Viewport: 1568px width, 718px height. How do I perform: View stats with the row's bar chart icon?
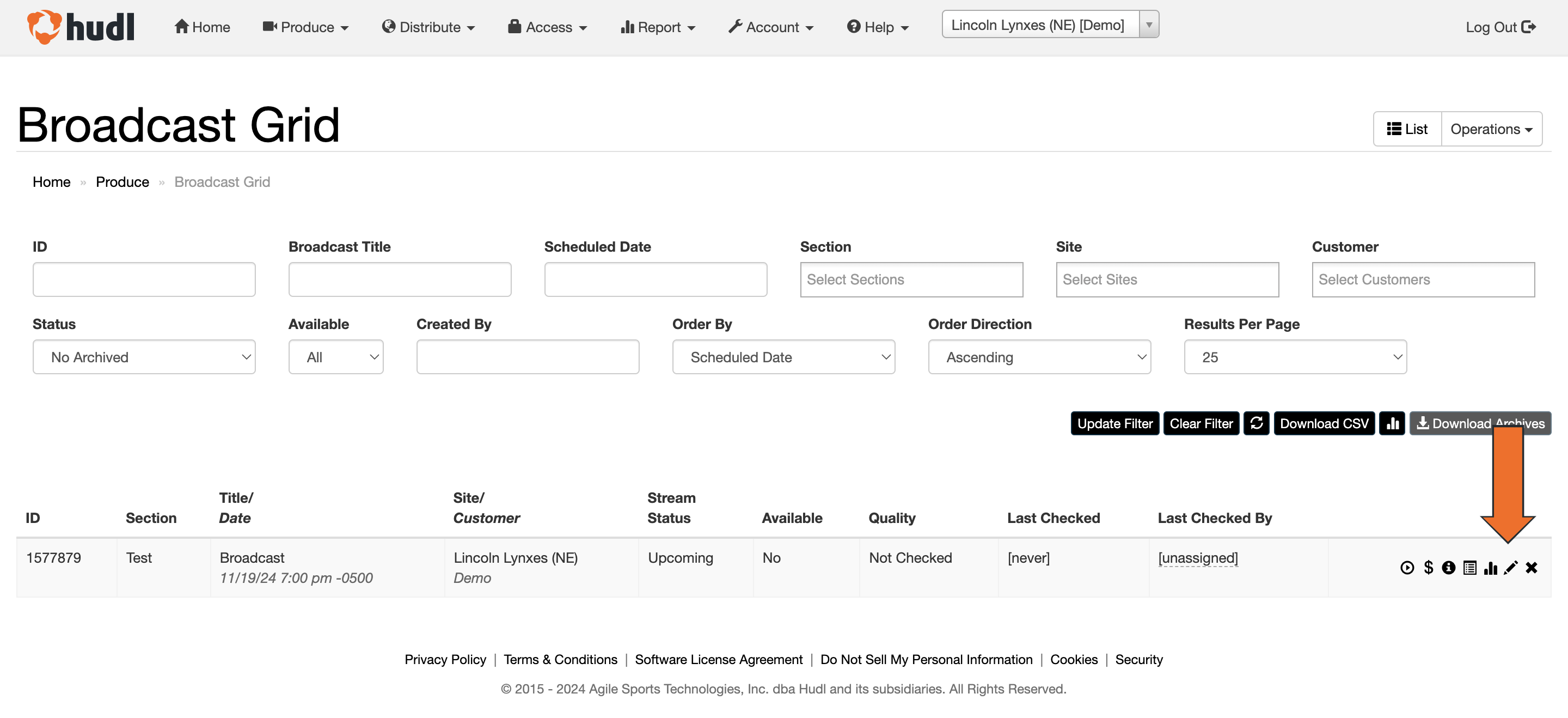(x=1491, y=568)
